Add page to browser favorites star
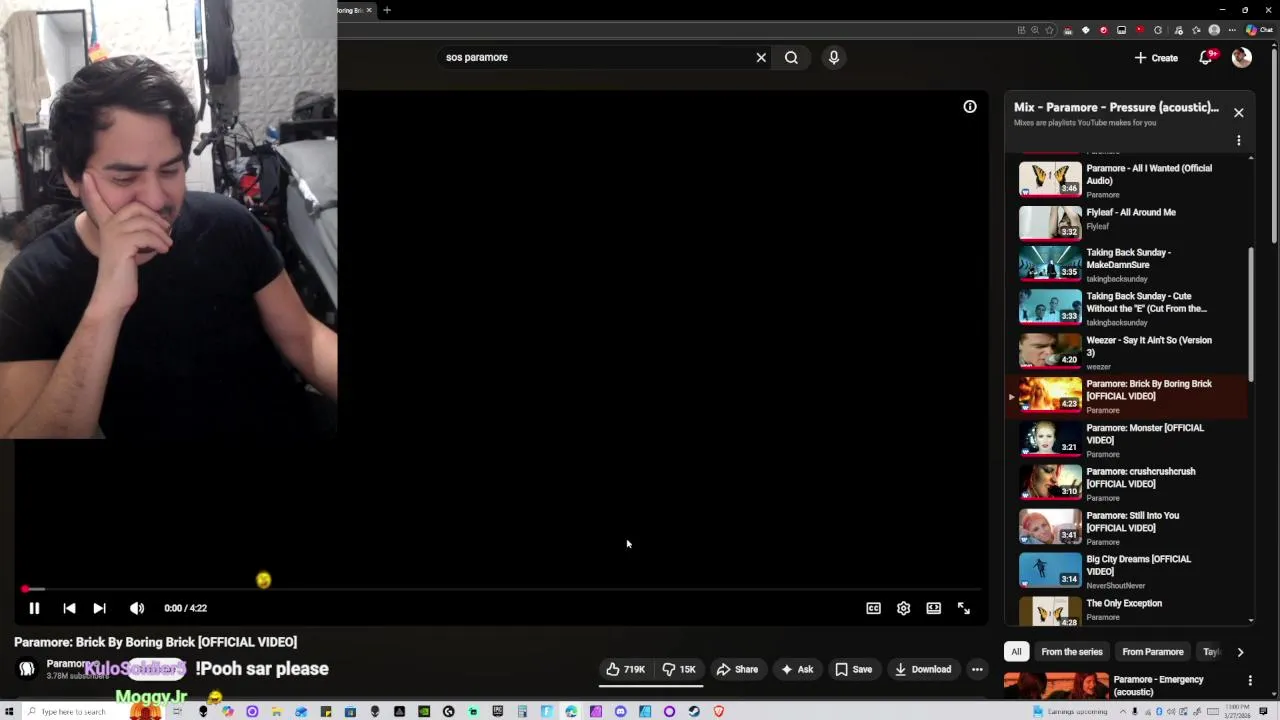Viewport: 1280px width, 720px height. tap(1049, 30)
